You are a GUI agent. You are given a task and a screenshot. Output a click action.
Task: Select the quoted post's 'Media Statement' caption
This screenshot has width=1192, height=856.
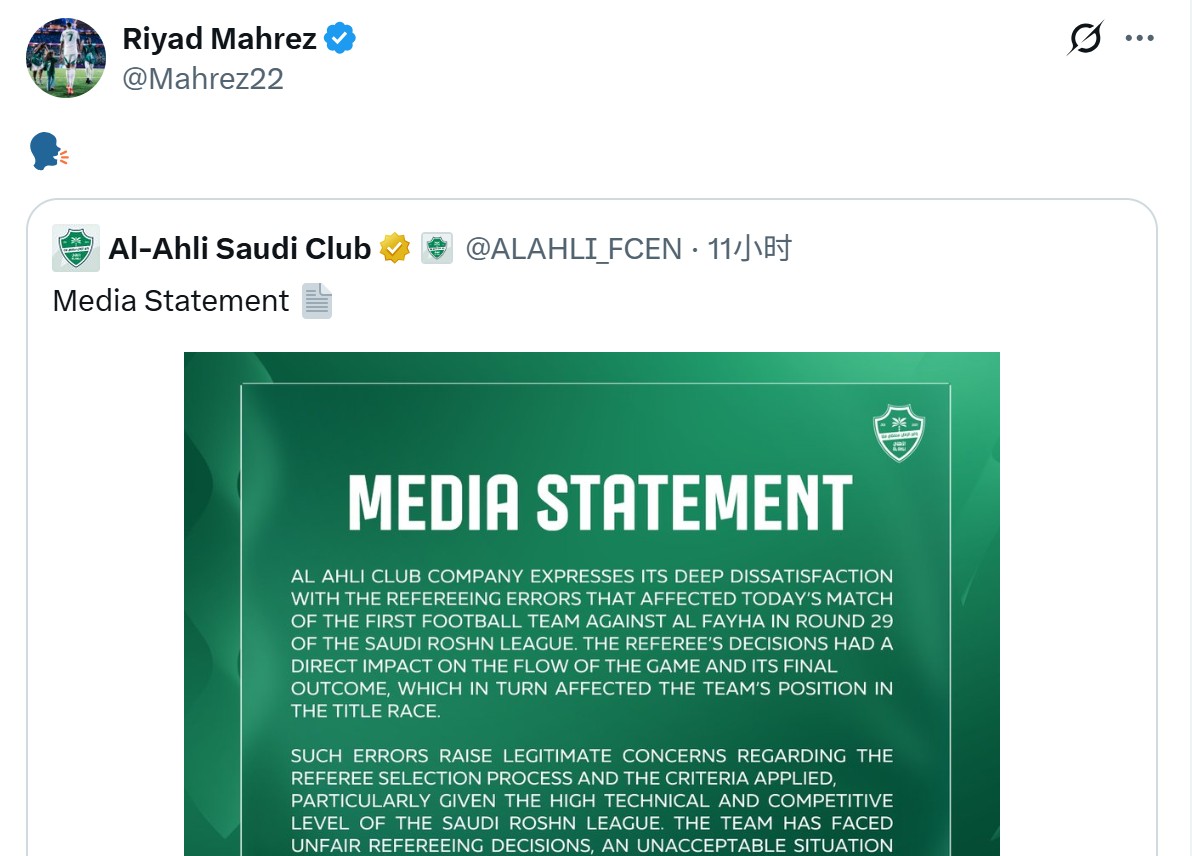171,301
